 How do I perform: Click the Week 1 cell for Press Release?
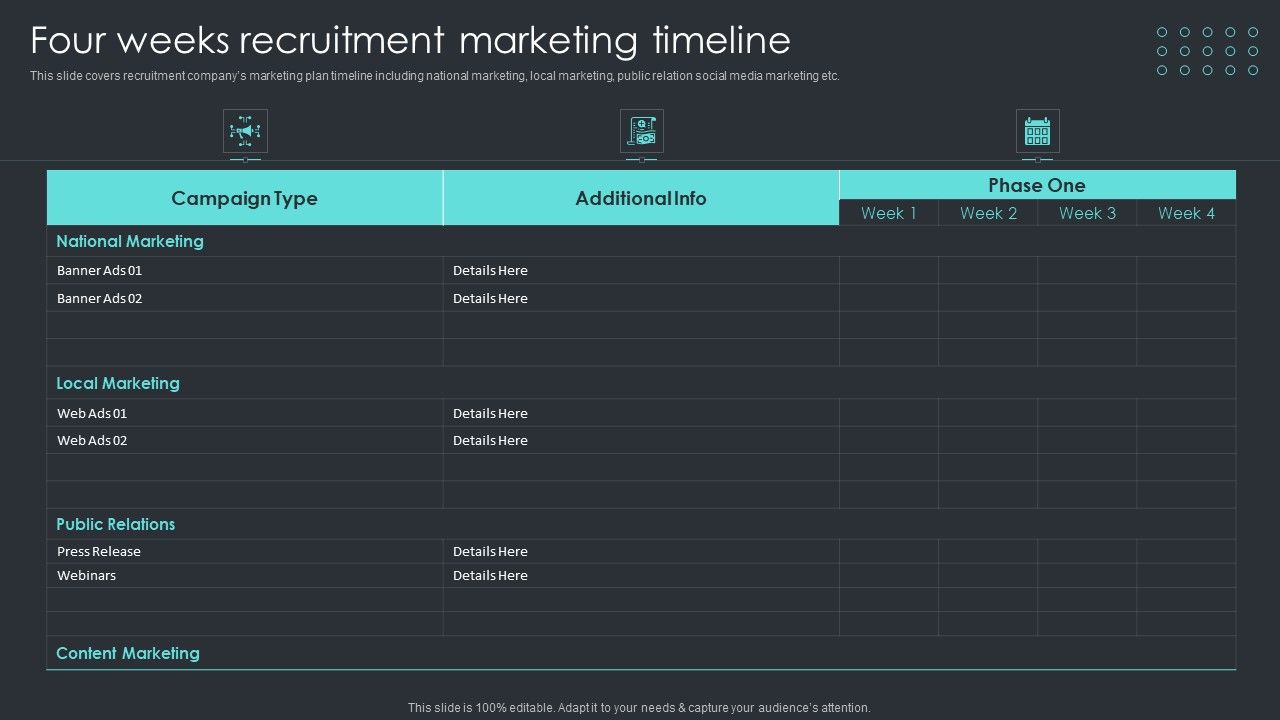889,551
